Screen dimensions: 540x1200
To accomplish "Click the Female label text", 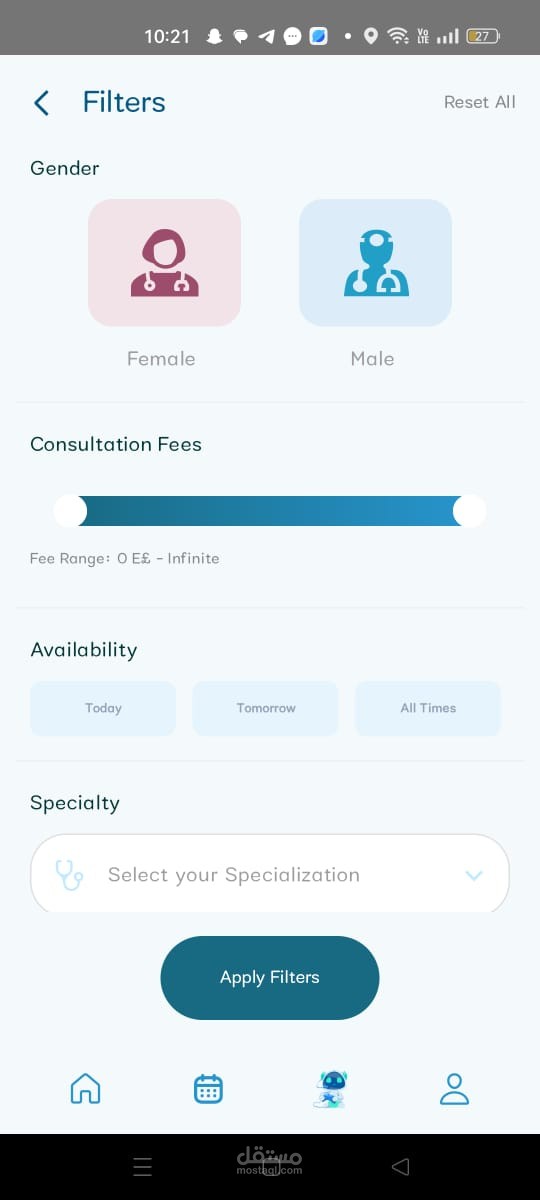I will [161, 359].
